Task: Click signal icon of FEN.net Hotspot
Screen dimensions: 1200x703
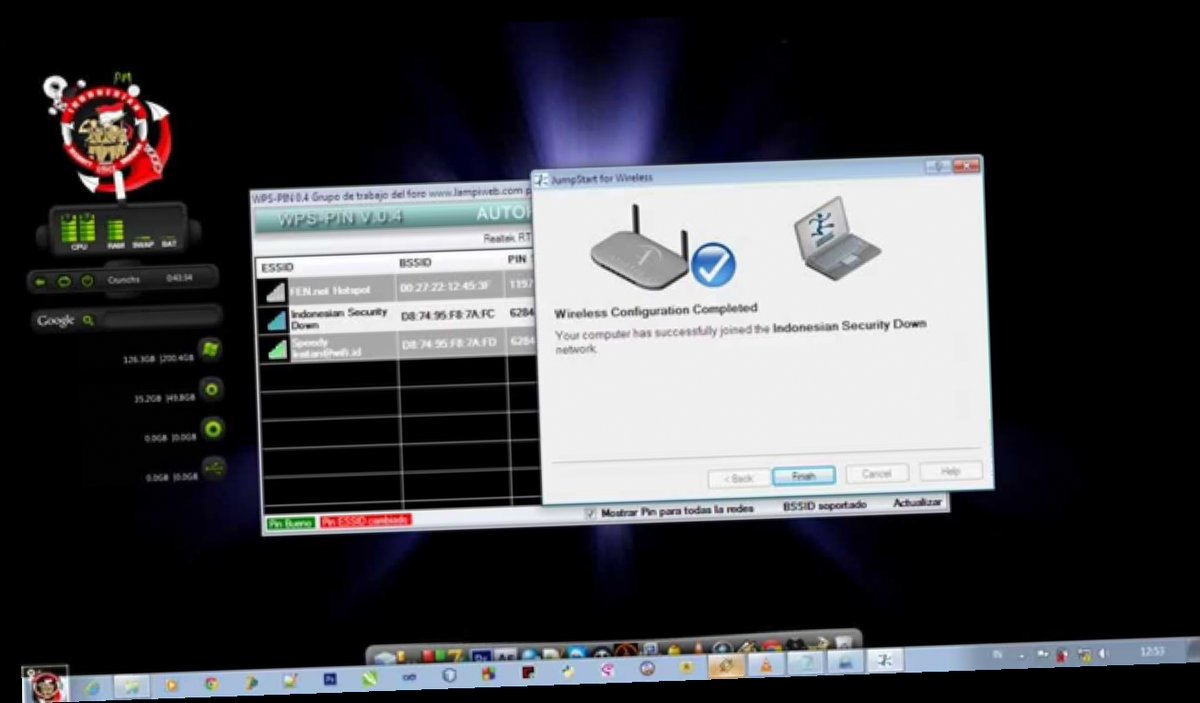Action: (274, 291)
